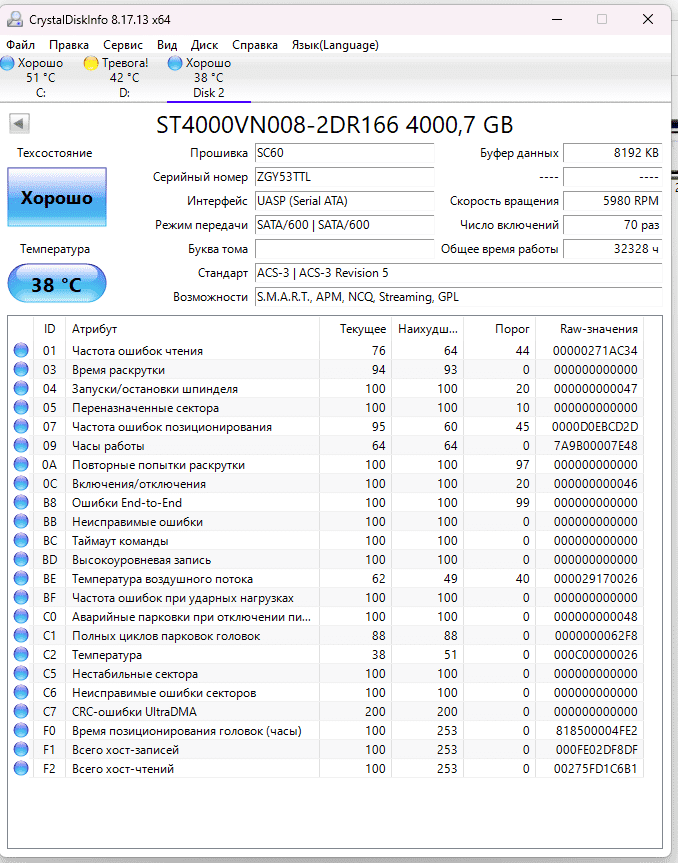Click status orb for Всего хост-чтений
Viewport: 678px width, 863px height.
21,769
